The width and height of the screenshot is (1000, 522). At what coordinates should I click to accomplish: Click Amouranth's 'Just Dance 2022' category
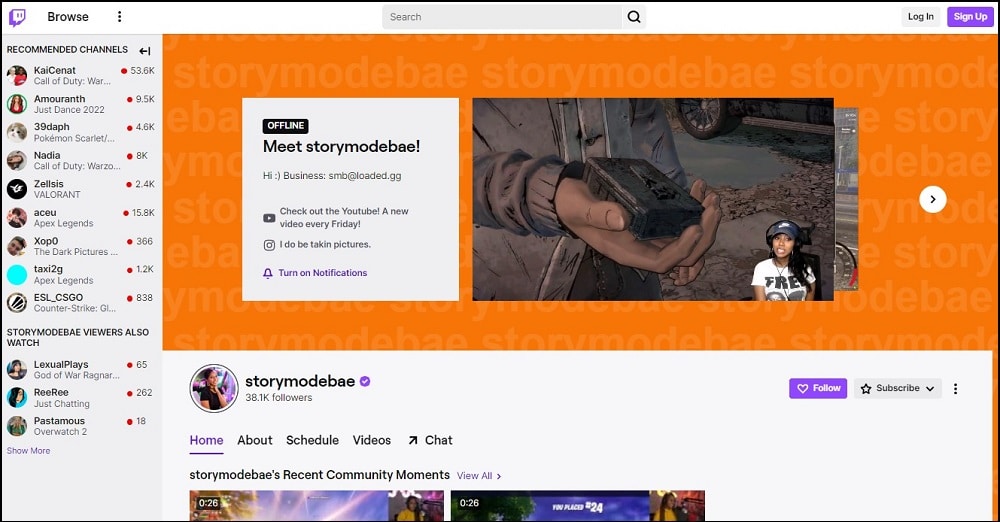[x=69, y=110]
